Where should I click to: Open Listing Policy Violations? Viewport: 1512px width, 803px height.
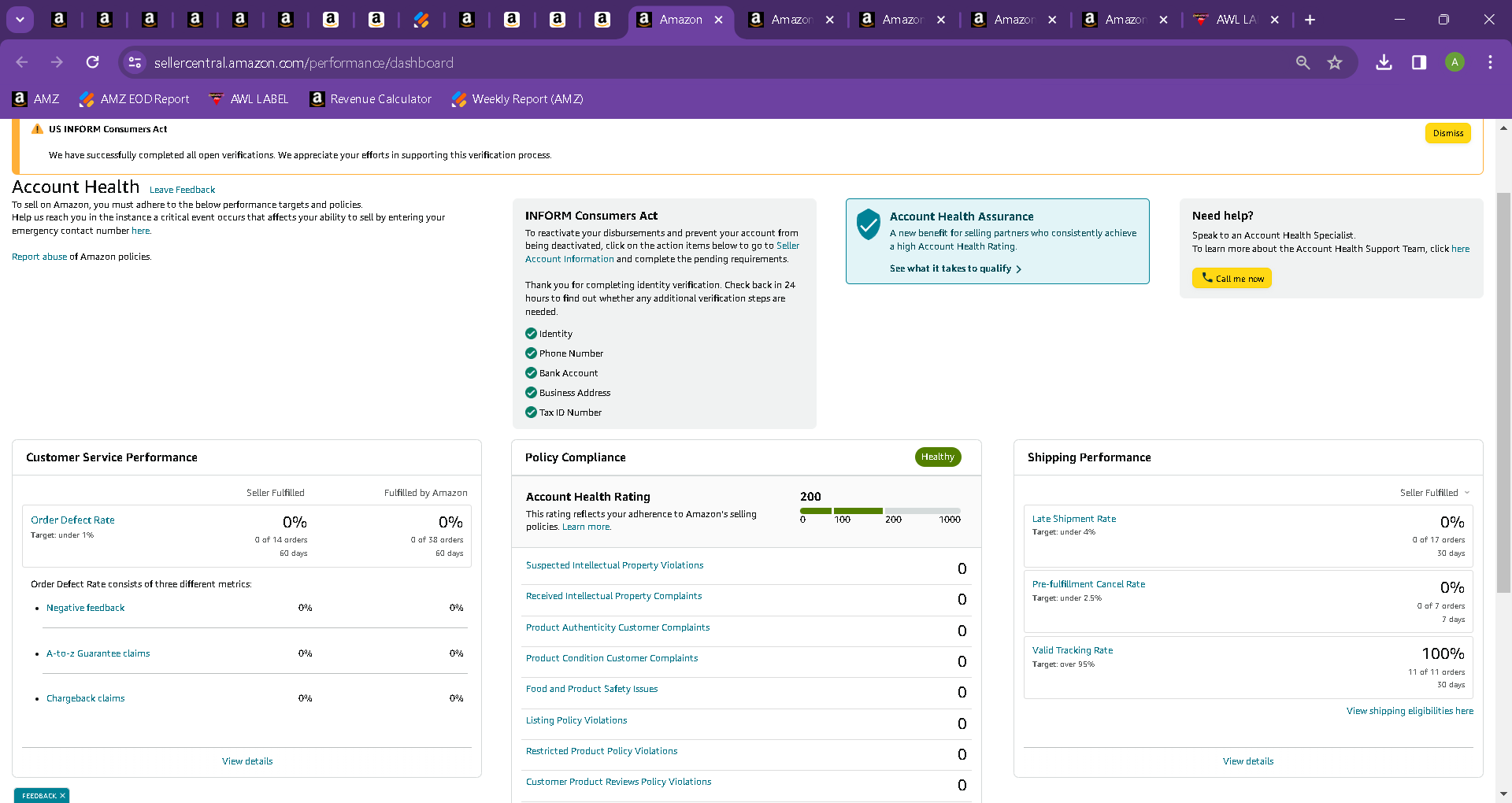tap(576, 720)
